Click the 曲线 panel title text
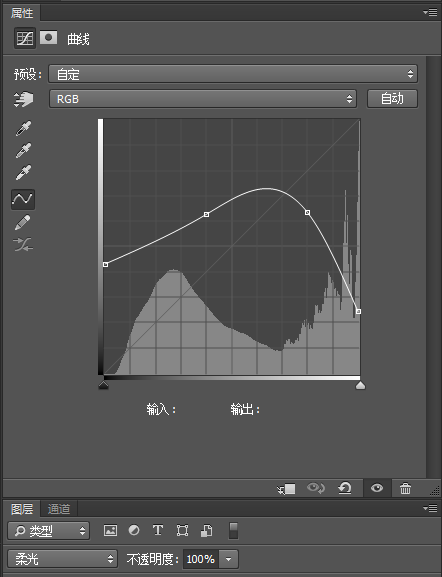This screenshot has height=577, width=442. (78, 39)
